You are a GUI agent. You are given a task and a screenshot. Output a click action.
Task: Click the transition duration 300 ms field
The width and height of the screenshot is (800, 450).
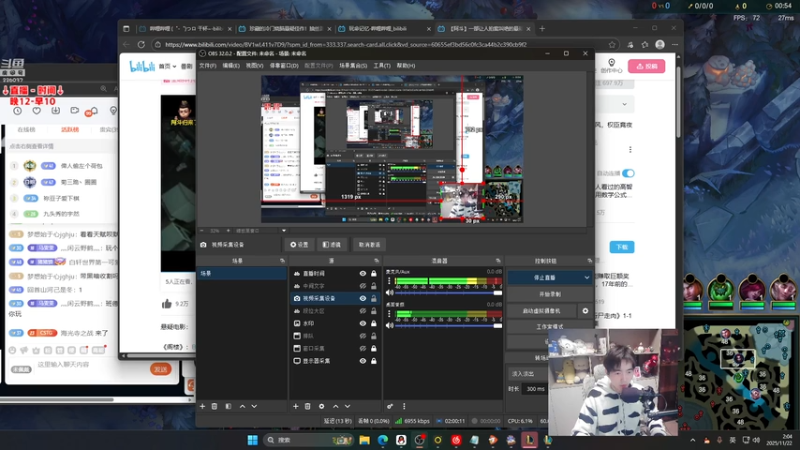[535, 389]
